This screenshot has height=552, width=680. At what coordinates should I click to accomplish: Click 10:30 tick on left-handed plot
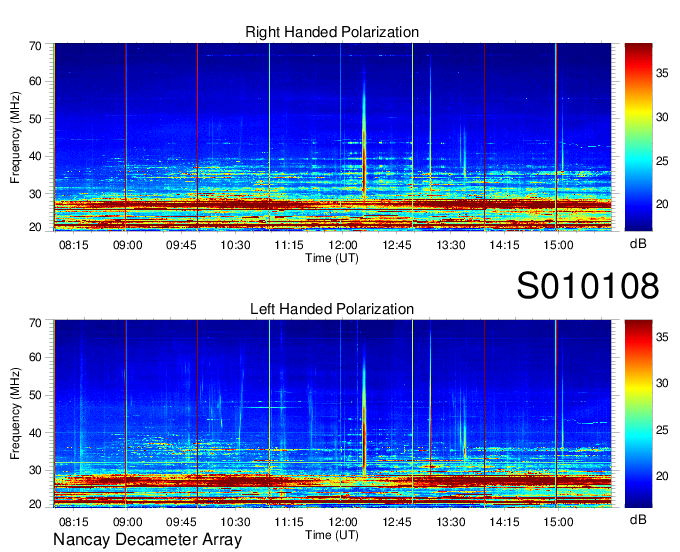pos(235,522)
